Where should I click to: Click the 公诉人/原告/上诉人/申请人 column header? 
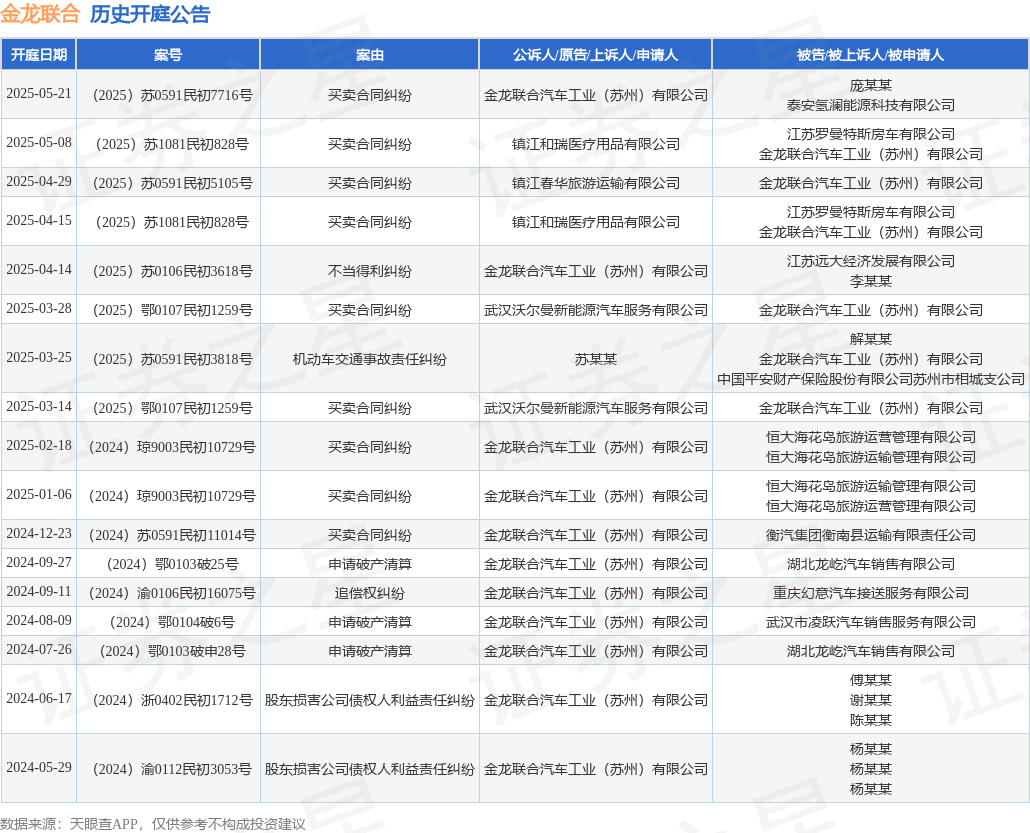pyautogui.click(x=596, y=55)
